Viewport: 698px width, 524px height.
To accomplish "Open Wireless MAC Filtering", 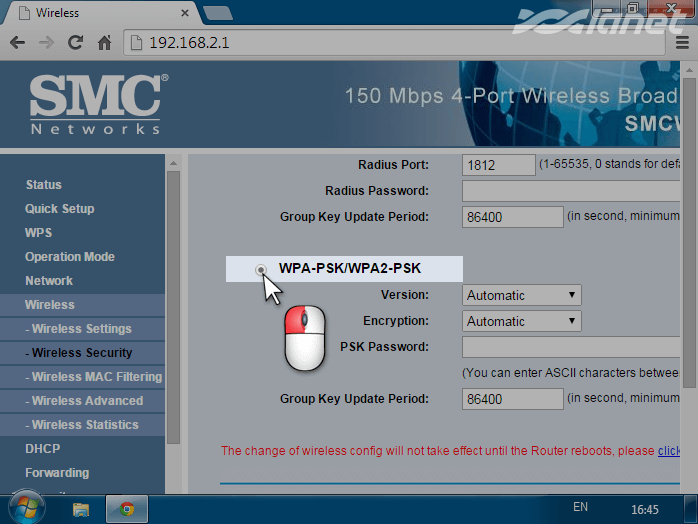I will (x=93, y=377).
